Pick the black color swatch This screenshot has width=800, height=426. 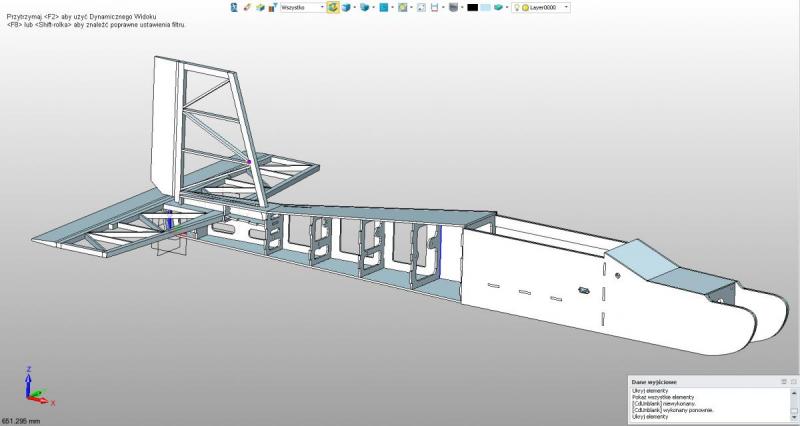click(473, 7)
